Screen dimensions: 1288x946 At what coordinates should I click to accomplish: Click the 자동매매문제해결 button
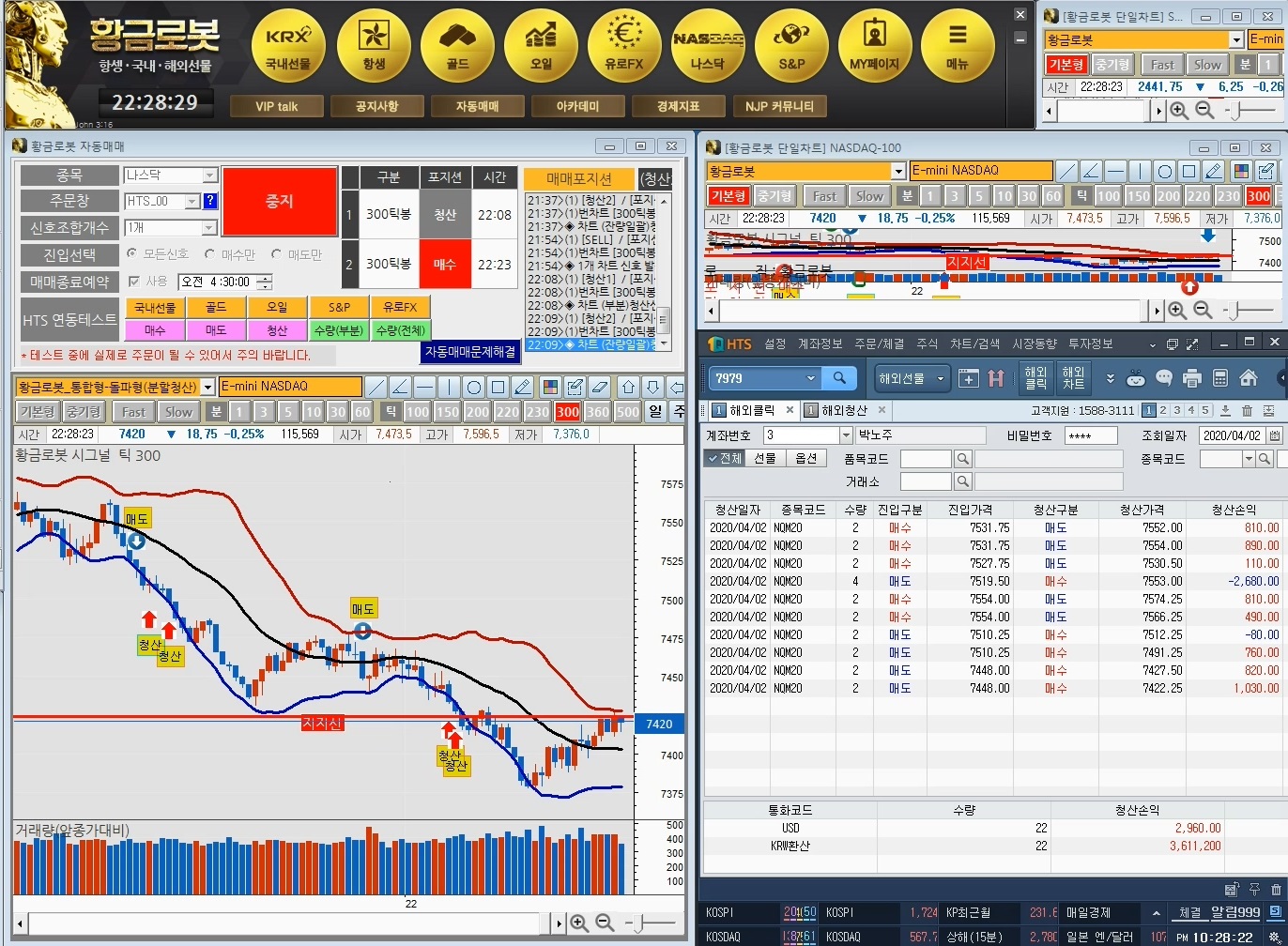click(469, 351)
